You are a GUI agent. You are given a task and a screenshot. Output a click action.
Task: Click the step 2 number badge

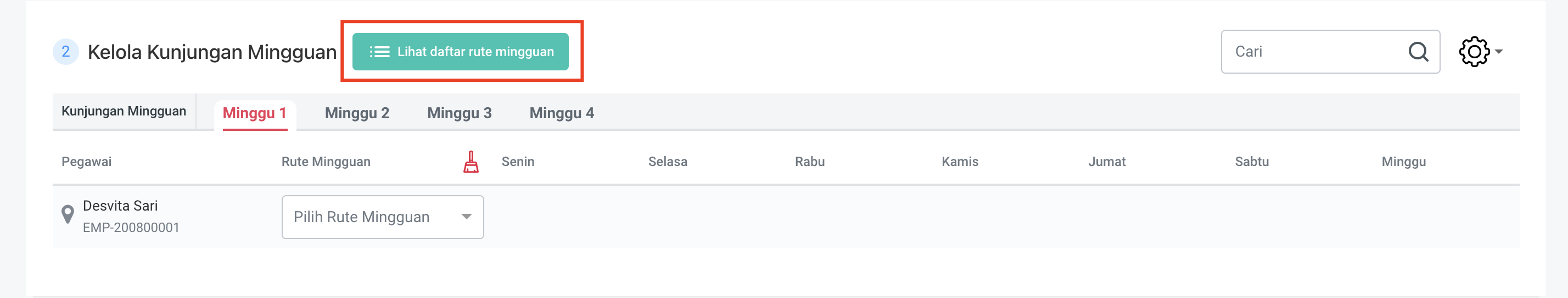pyautogui.click(x=66, y=52)
